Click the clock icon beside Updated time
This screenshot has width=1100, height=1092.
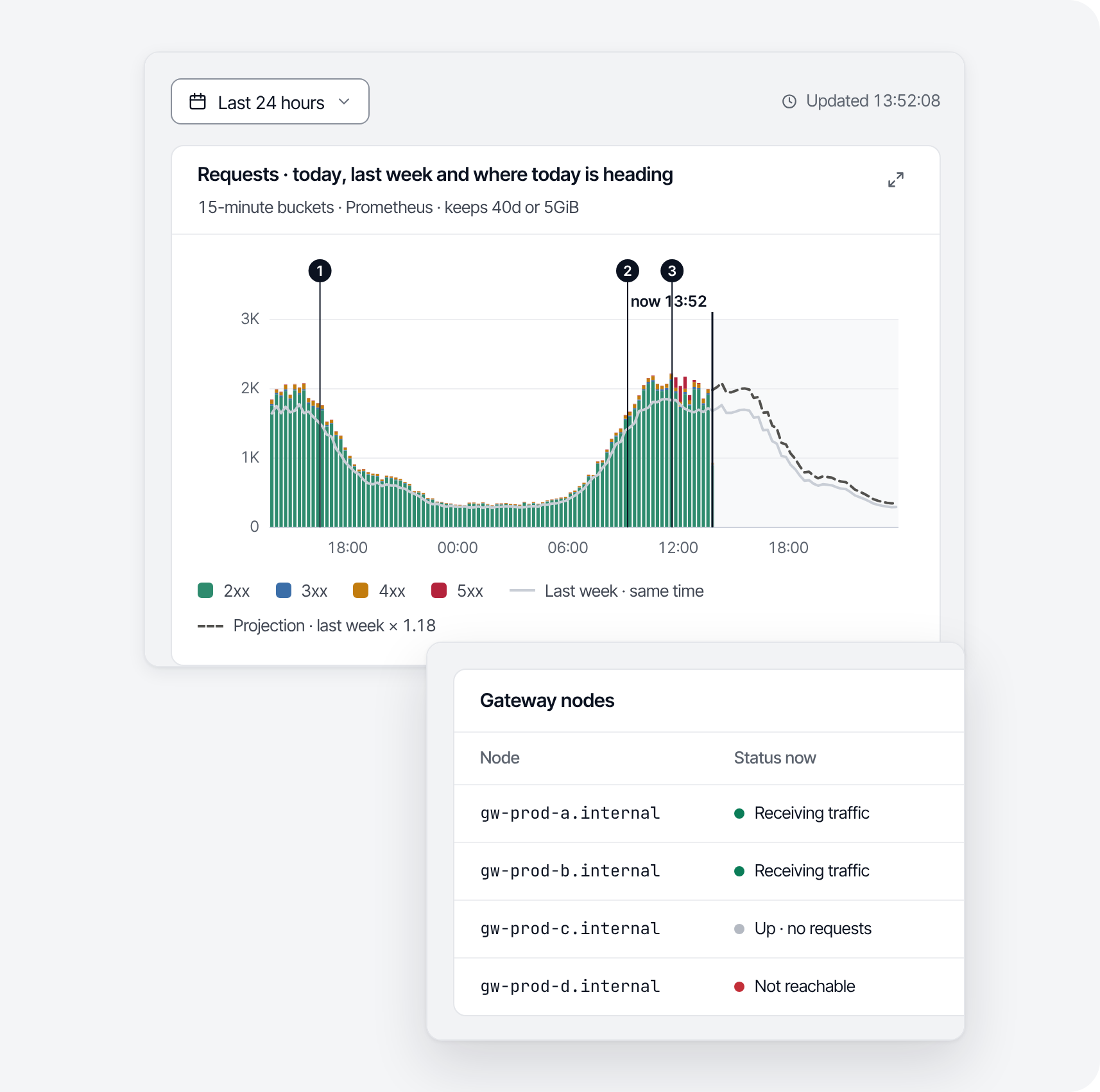click(x=789, y=101)
